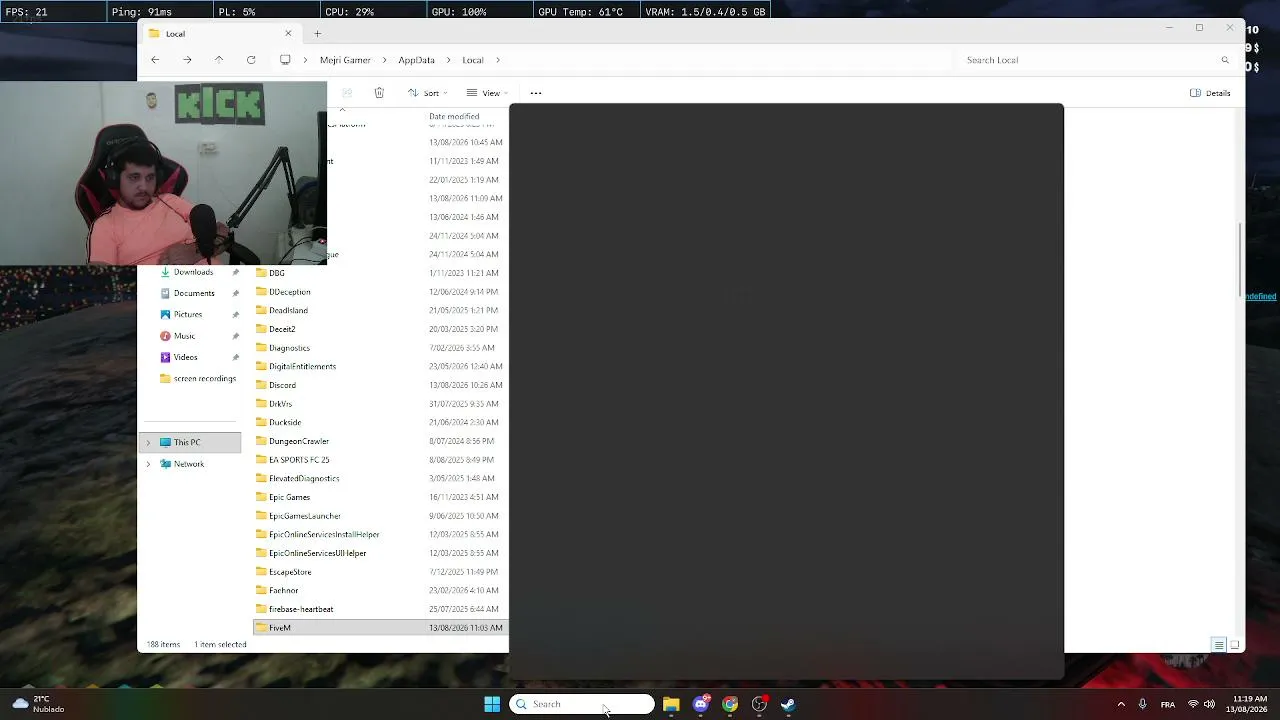Screen dimensions: 1280x720
Task: Click the This PC monitor icon in address bar
Action: point(285,60)
